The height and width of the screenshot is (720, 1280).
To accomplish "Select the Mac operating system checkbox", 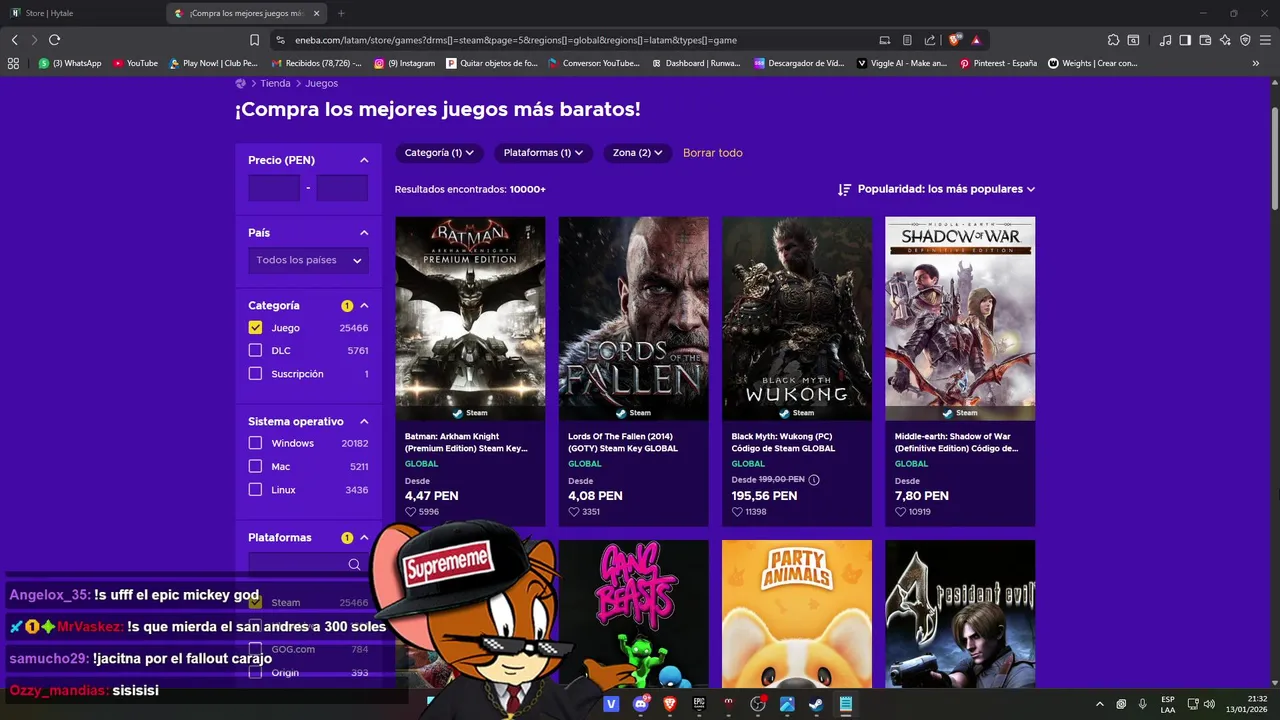I will (255, 466).
